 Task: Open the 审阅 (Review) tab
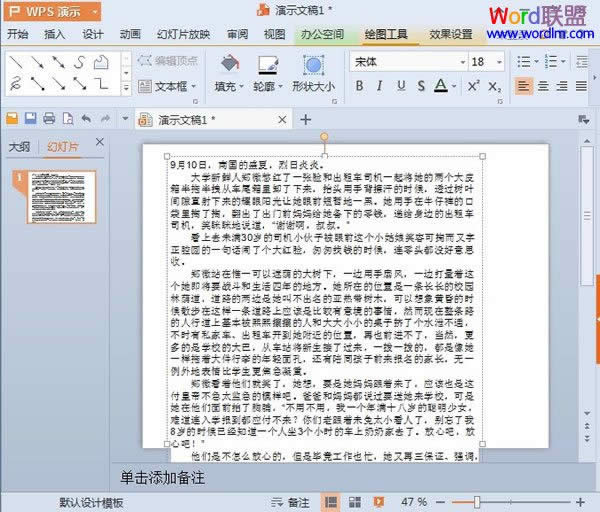[x=237, y=34]
